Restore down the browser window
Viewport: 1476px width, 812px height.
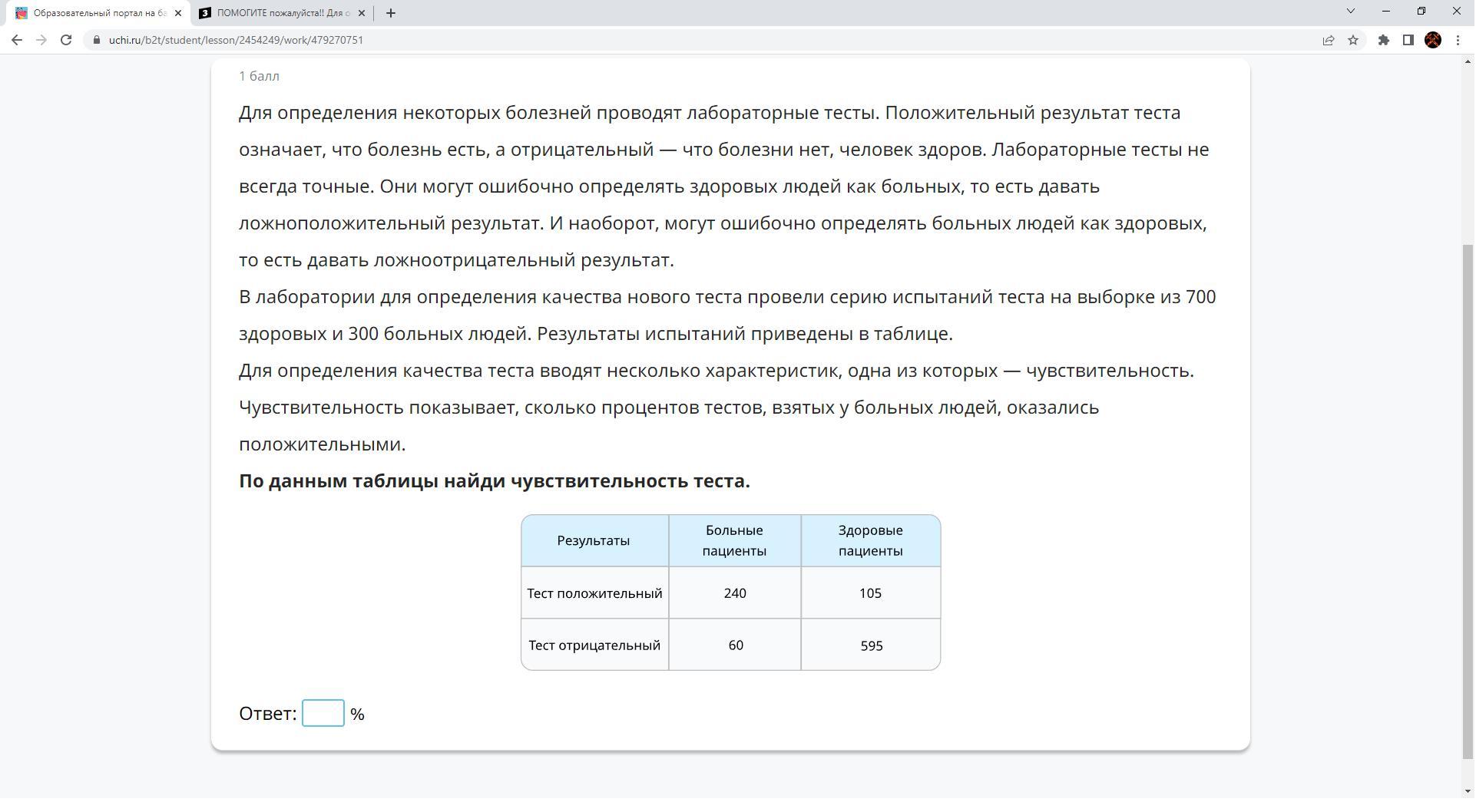pos(1421,11)
